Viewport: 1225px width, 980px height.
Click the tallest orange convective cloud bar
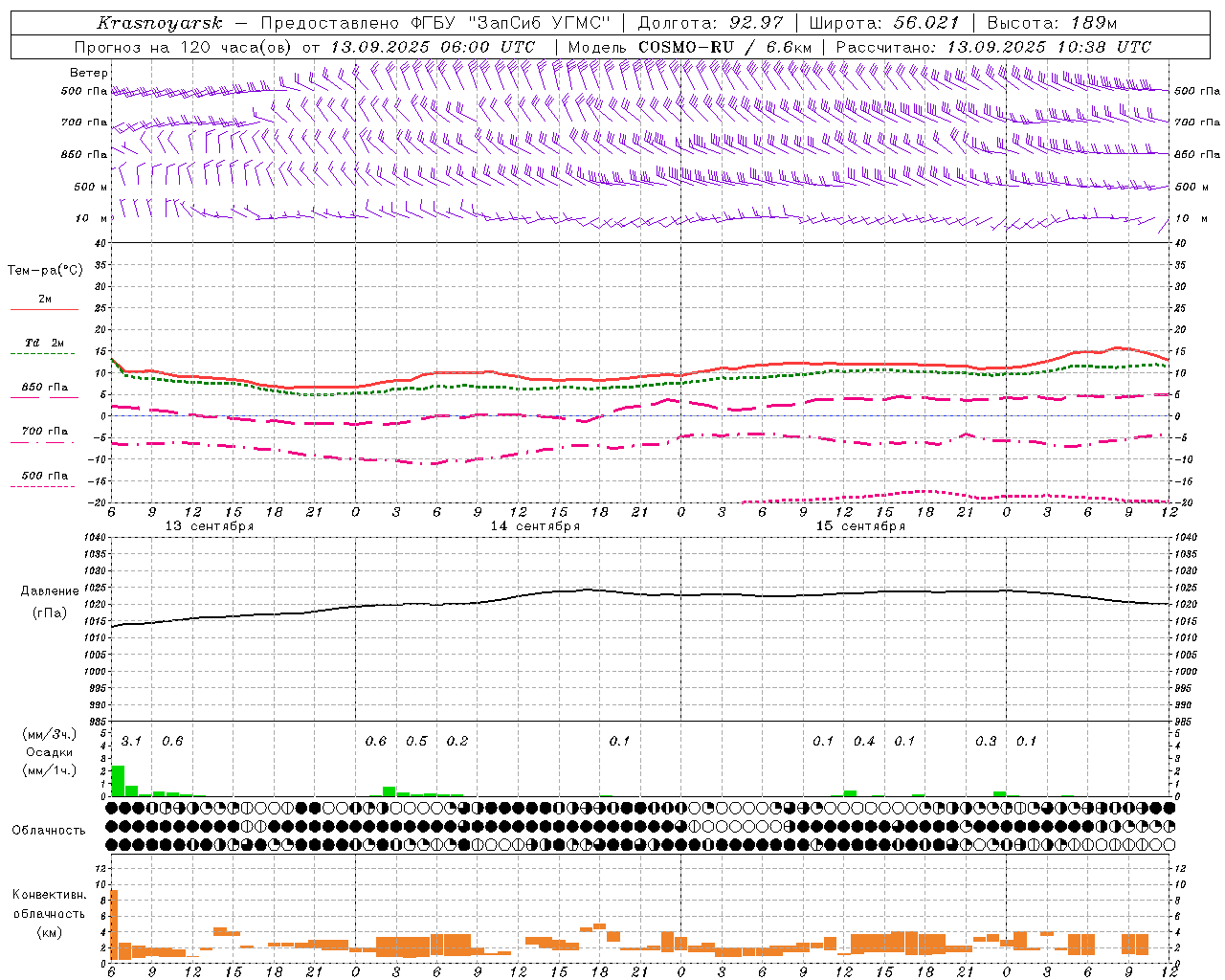114,925
